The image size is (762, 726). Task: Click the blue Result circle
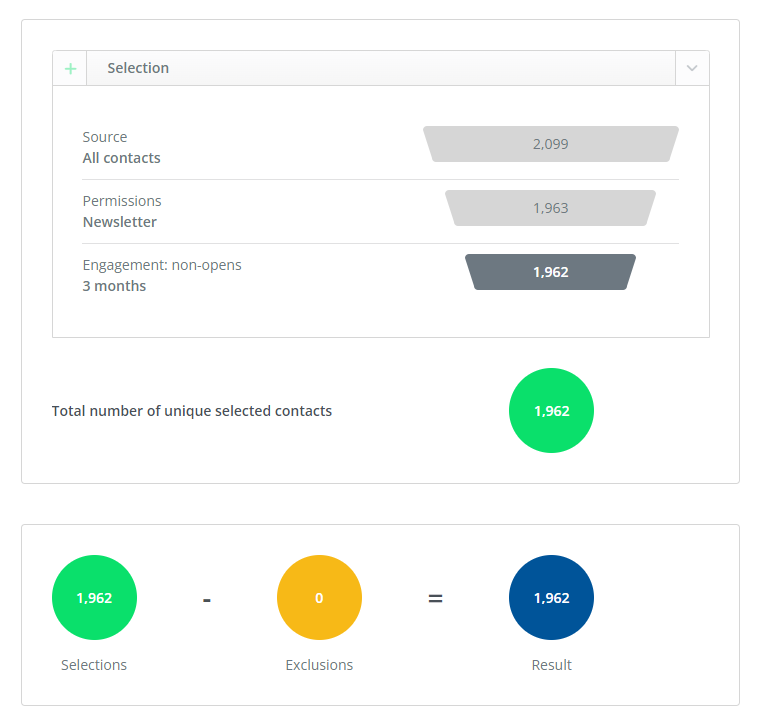click(x=551, y=598)
